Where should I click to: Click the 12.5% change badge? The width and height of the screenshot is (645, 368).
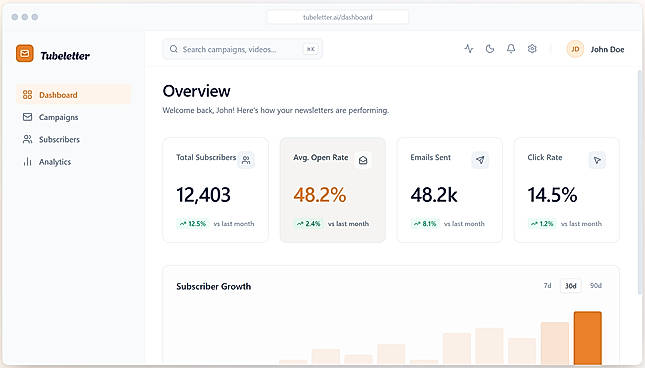[192, 224]
